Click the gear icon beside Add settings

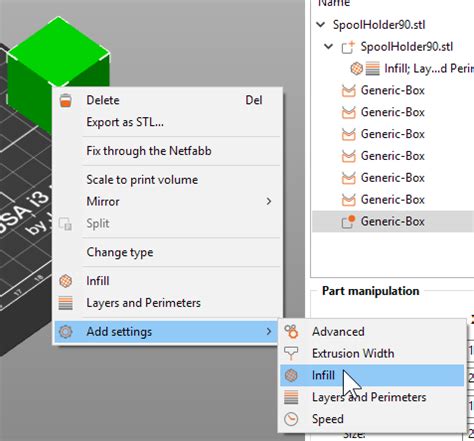(65, 332)
